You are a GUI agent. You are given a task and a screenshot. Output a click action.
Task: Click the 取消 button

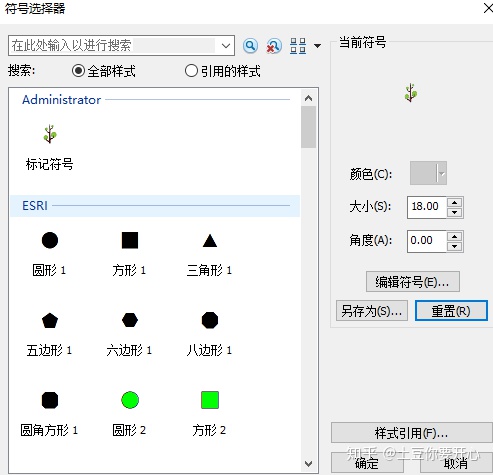coord(456,463)
